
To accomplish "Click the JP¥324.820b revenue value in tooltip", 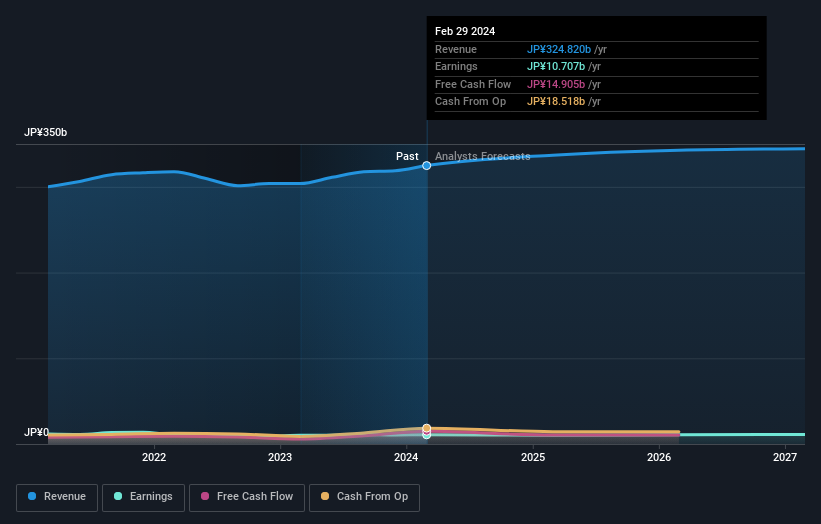I will click(x=559, y=49).
